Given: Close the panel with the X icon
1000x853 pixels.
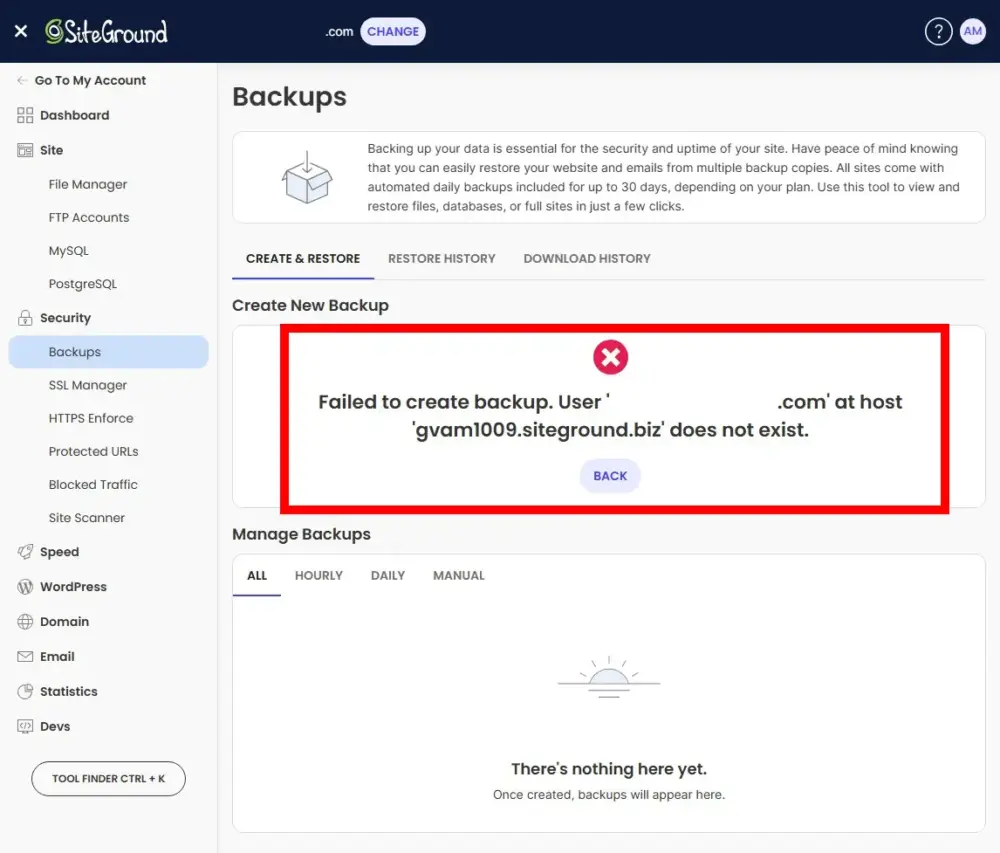Looking at the screenshot, I should [20, 30].
